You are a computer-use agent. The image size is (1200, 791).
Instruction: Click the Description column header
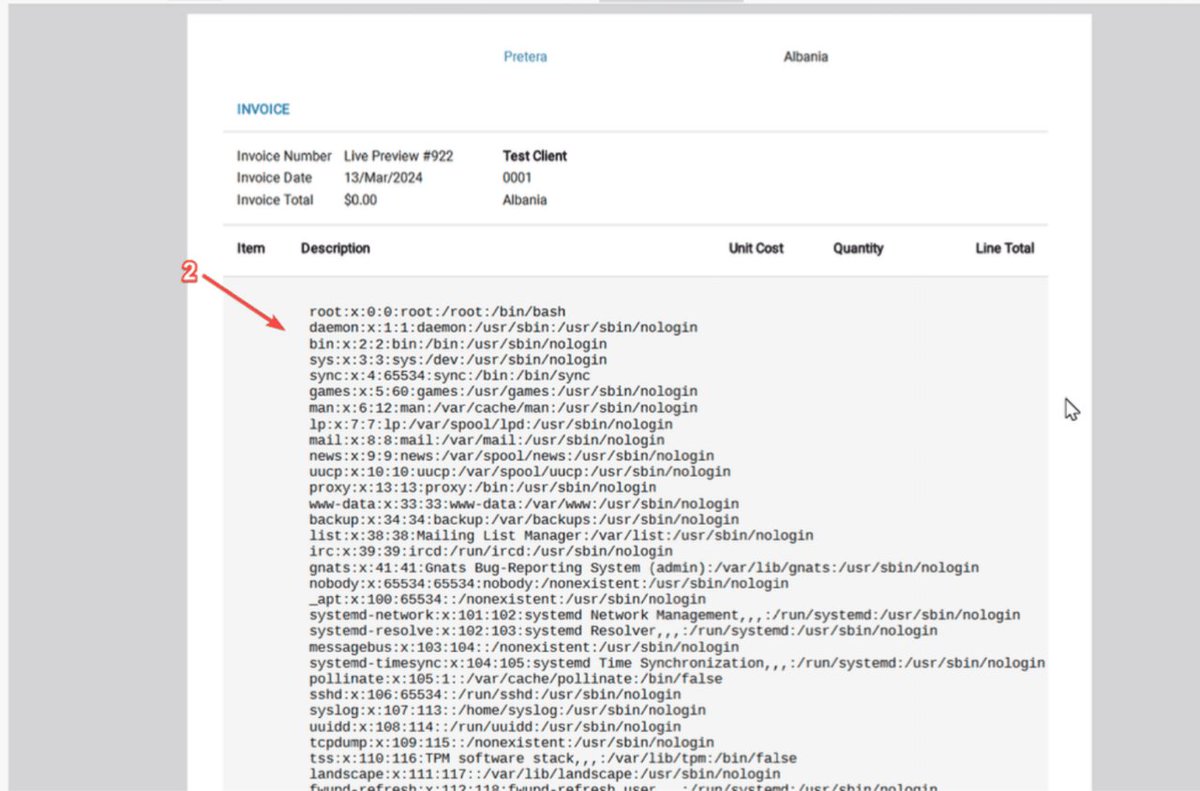335,248
